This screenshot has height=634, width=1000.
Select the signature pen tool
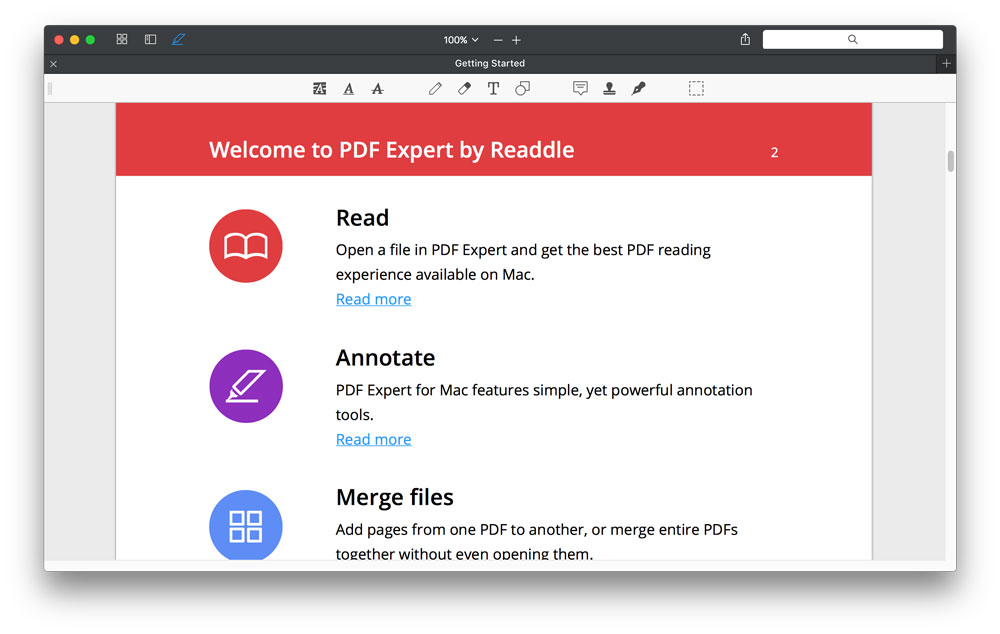638,89
